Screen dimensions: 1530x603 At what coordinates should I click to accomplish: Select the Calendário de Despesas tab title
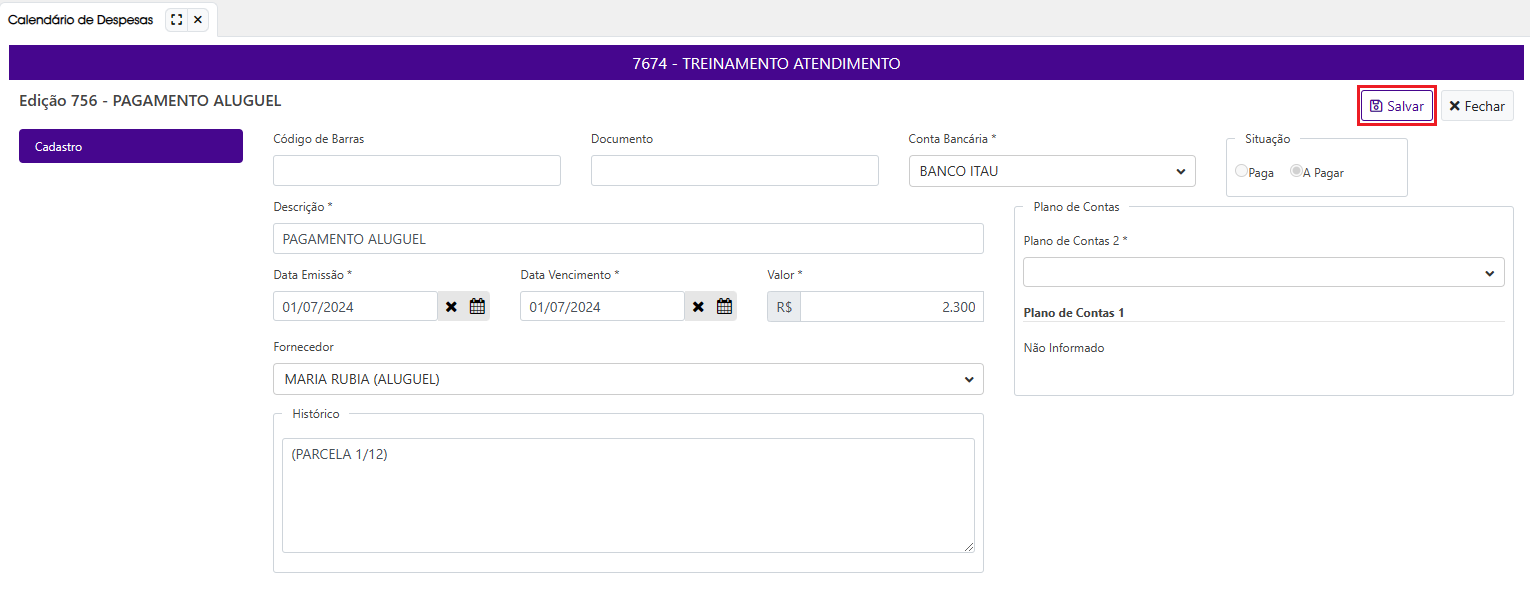pyautogui.click(x=81, y=19)
